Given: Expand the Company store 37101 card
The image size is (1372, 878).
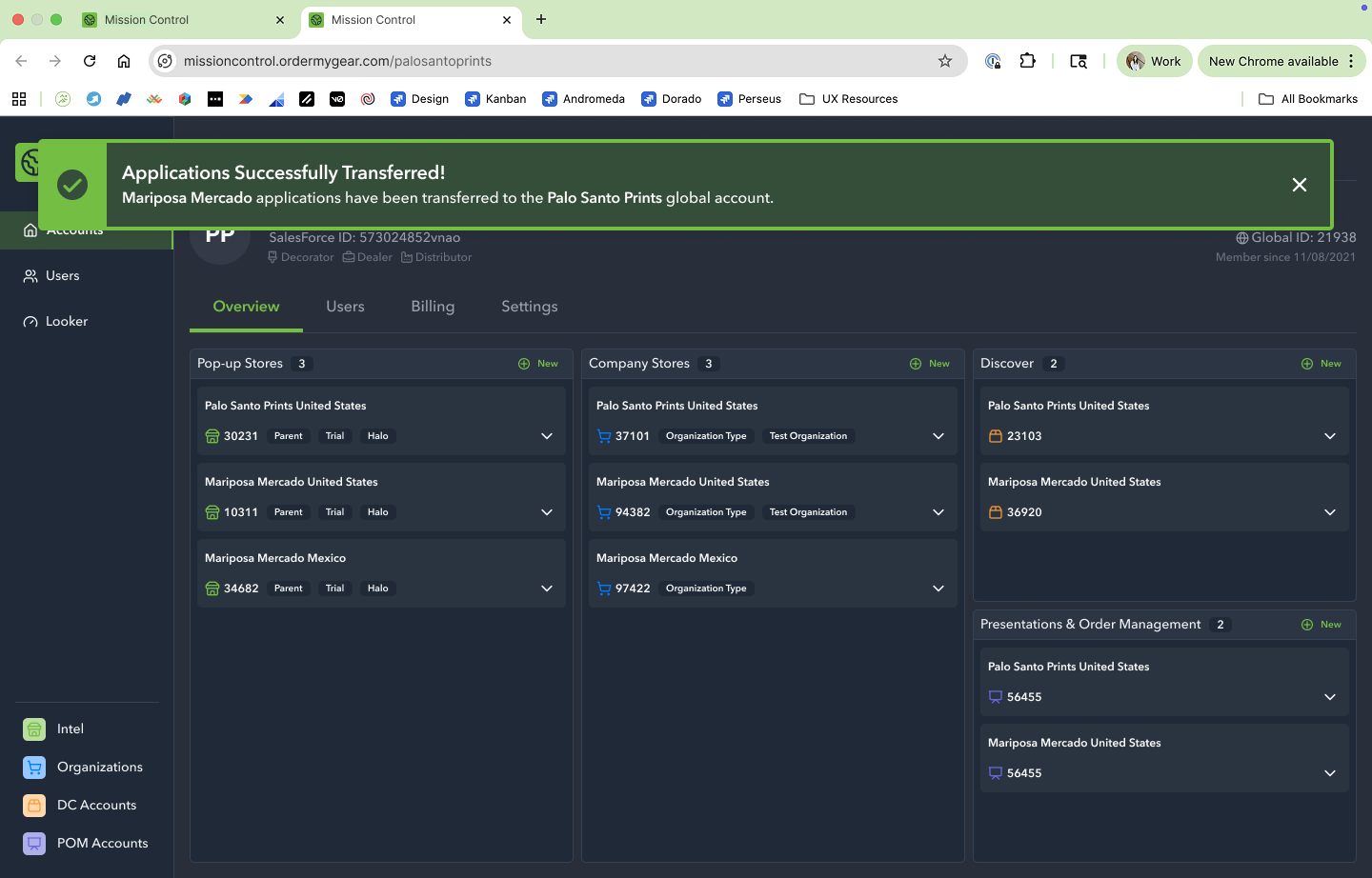Looking at the screenshot, I should click(x=938, y=436).
